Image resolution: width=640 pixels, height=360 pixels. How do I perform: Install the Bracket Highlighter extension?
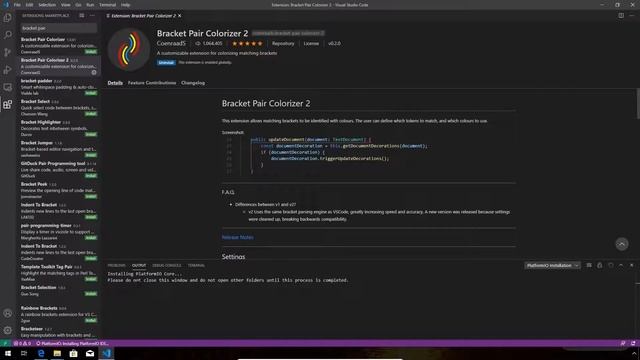click(x=91, y=134)
